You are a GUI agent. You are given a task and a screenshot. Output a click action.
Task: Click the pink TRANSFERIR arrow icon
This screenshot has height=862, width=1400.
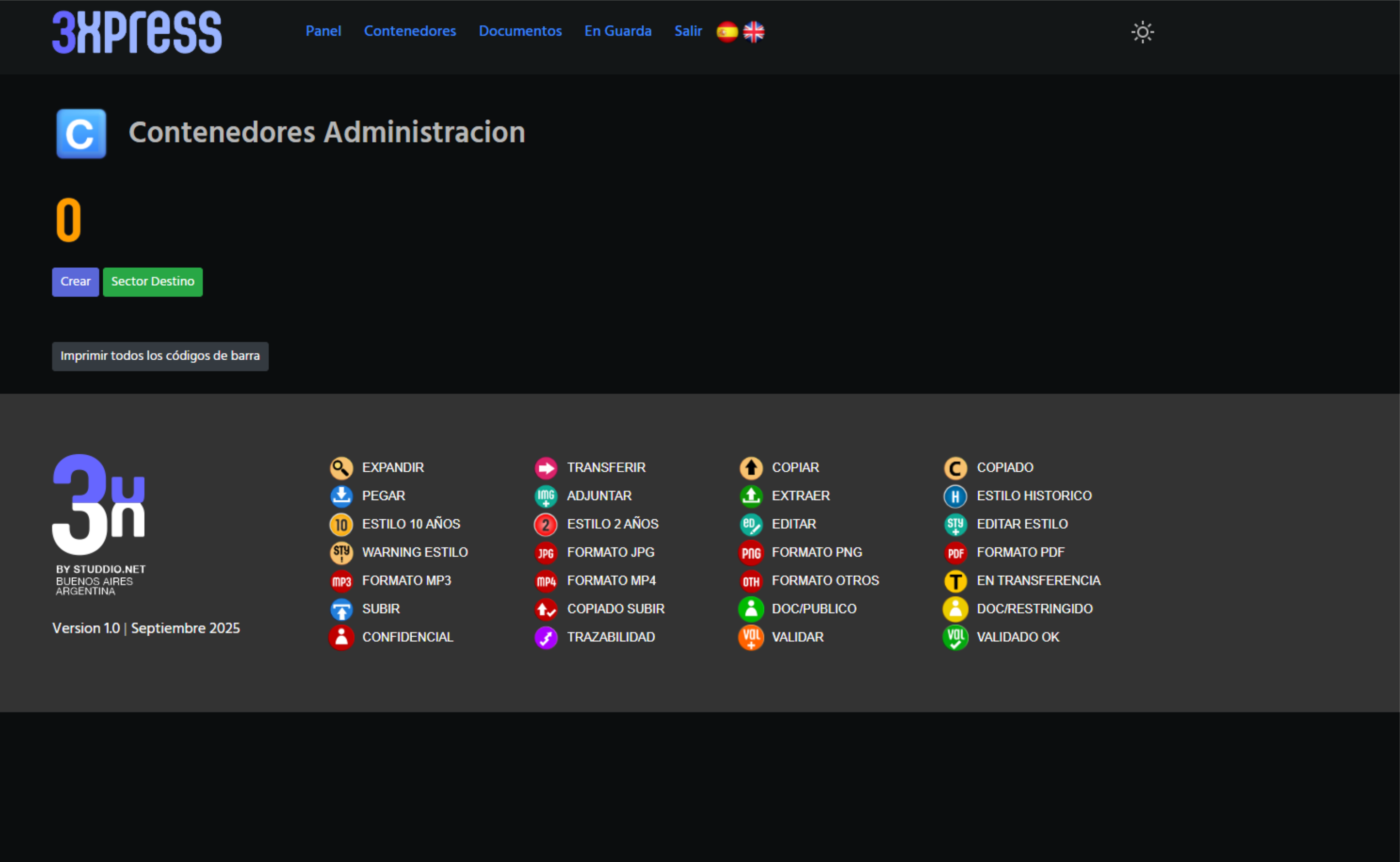[x=546, y=468]
